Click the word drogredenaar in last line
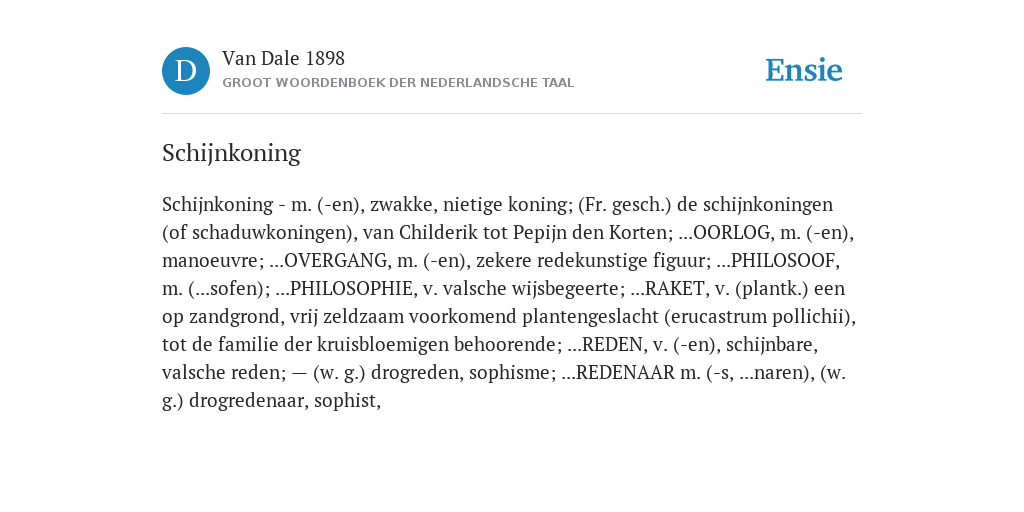The width and height of the screenshot is (1024, 512). [247, 401]
